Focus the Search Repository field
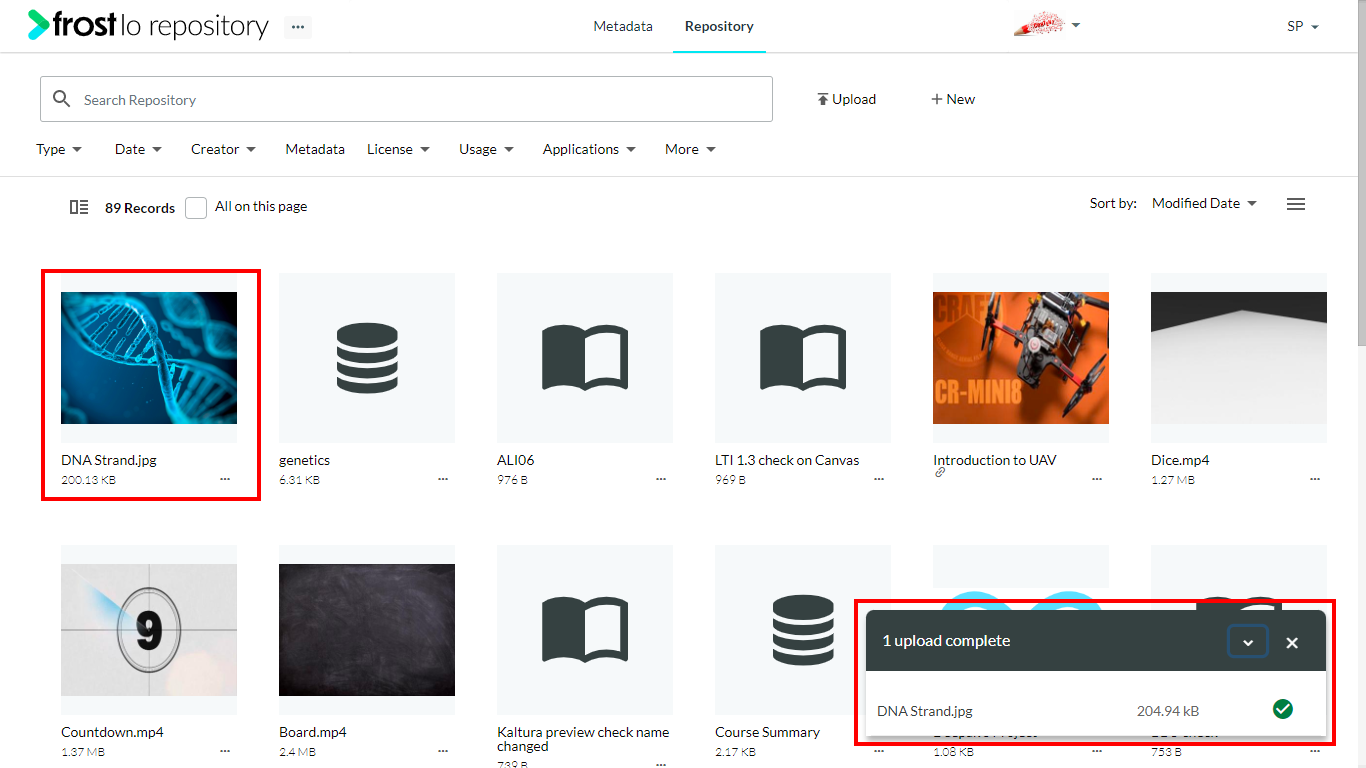 coord(406,99)
